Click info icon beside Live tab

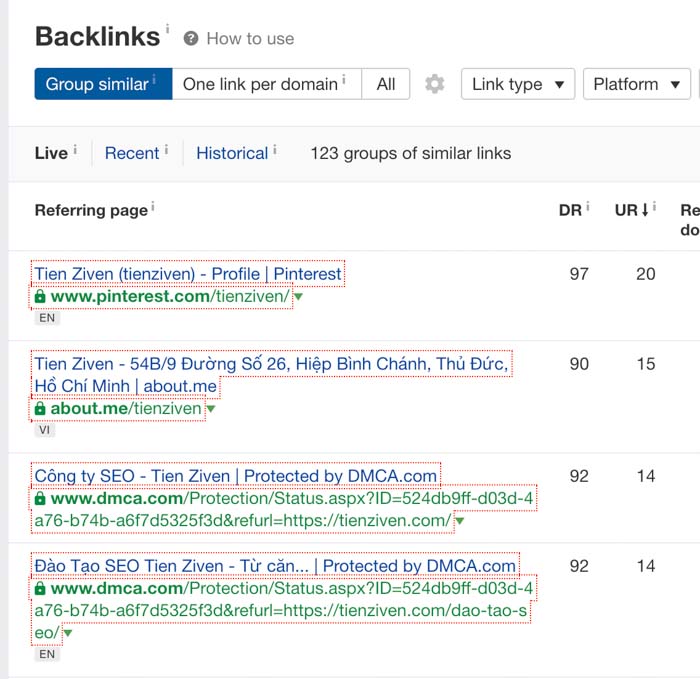pyautogui.click(x=75, y=149)
